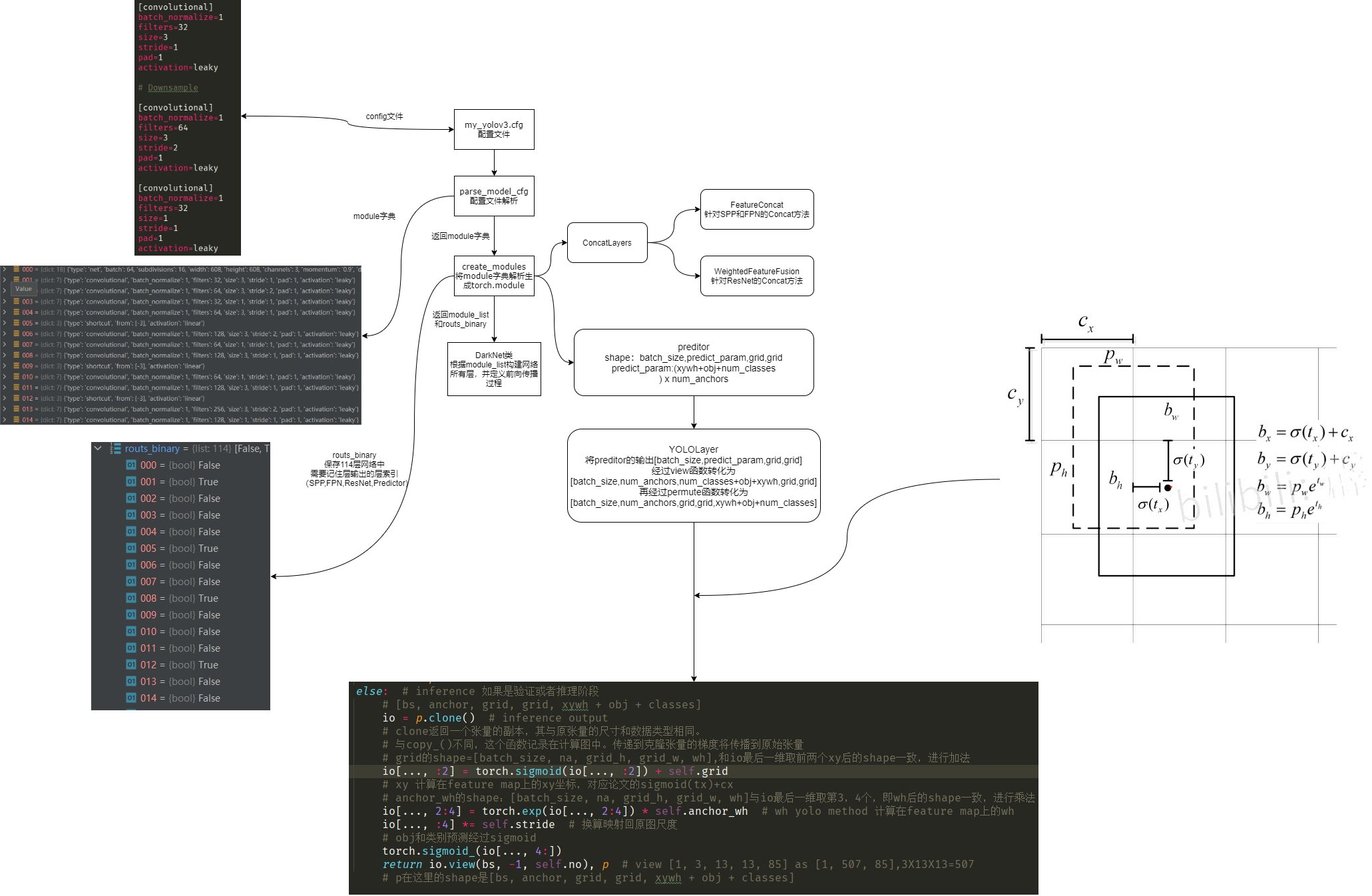Click the bool icon of routs_binary 013
1372x896 pixels.
pos(131,682)
